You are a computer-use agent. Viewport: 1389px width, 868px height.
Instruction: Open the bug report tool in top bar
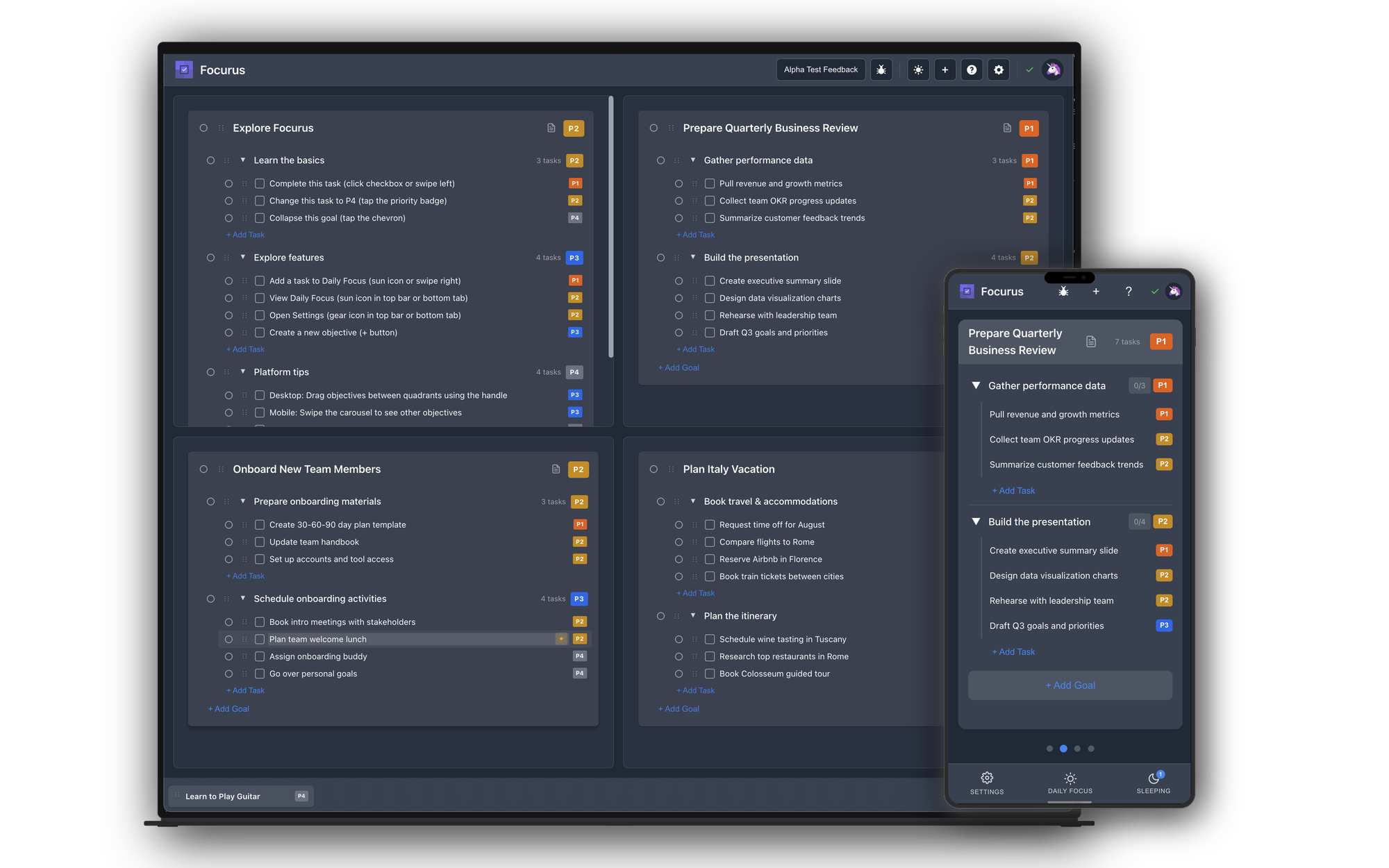[881, 69]
